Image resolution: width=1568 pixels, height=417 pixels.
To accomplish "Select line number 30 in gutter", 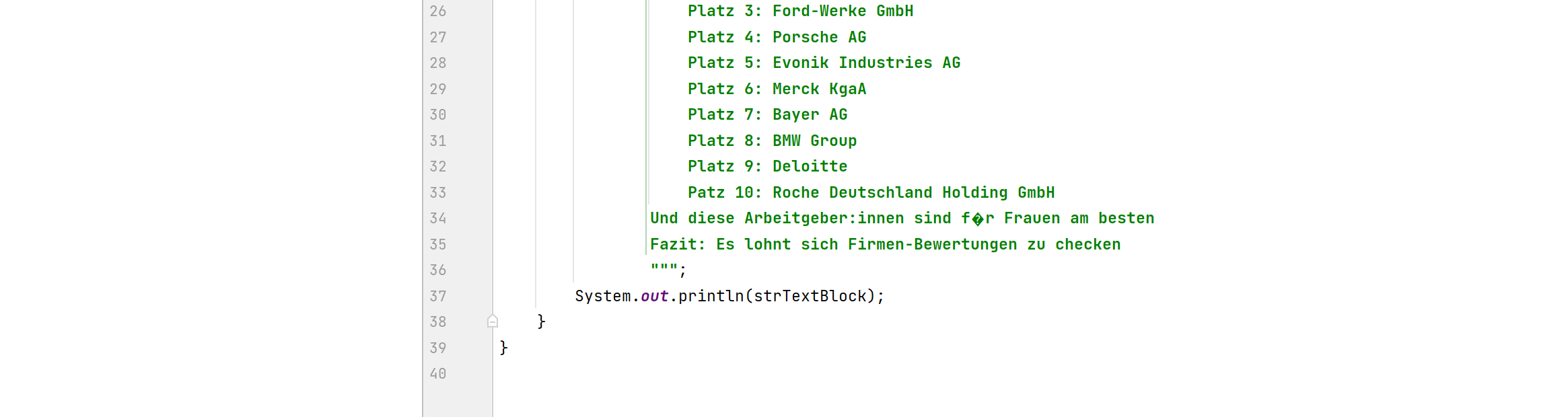I will tap(438, 115).
